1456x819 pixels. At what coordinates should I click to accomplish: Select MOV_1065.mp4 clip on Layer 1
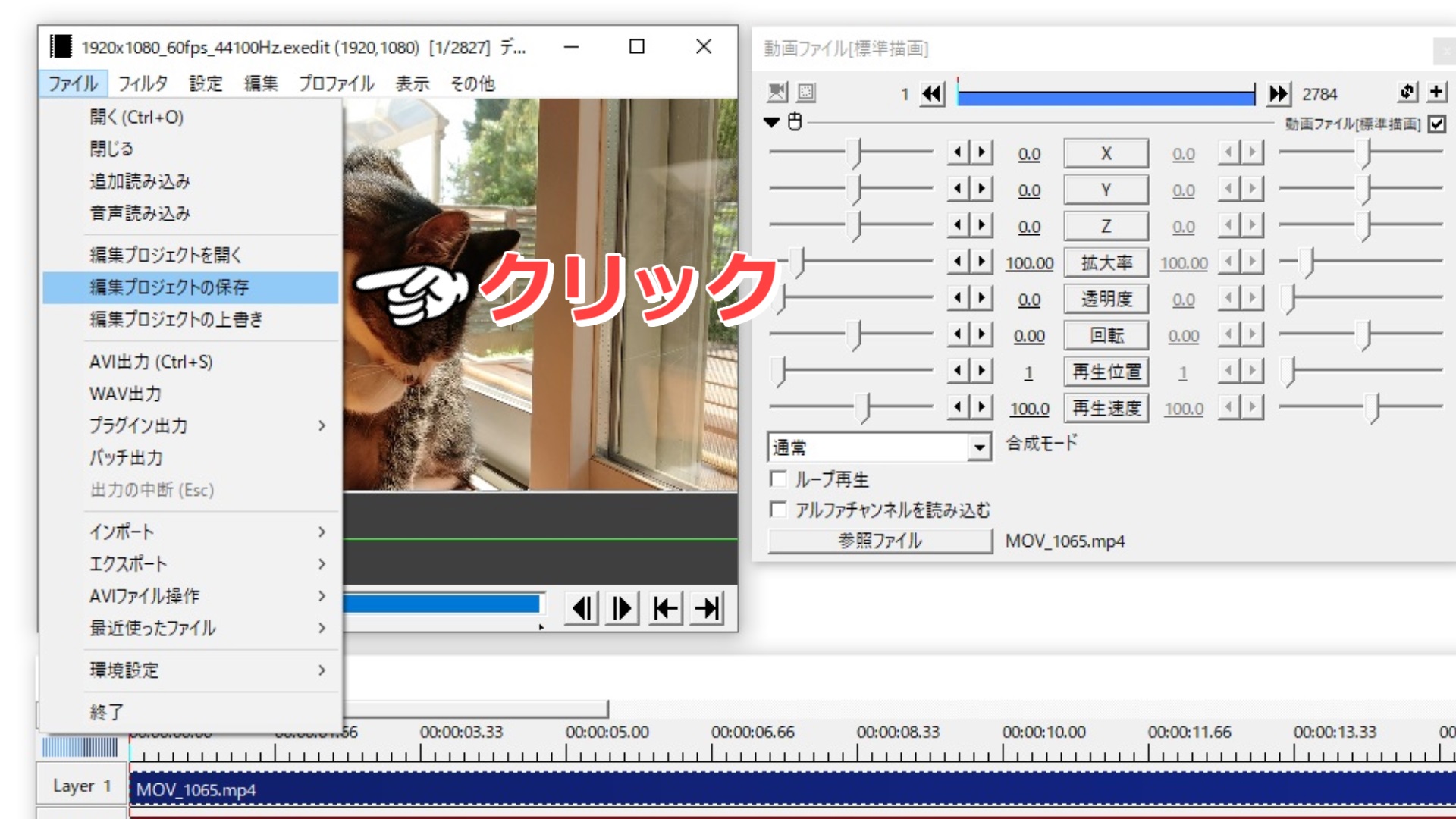pyautogui.click(x=792, y=789)
